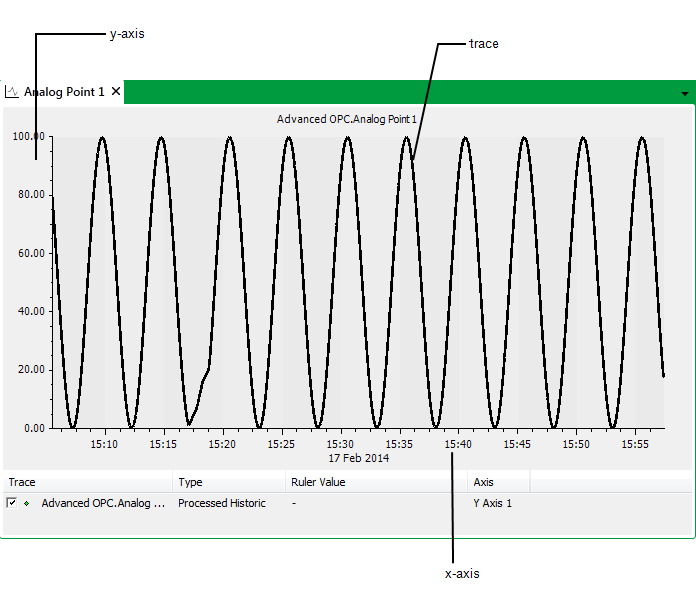Image resolution: width=696 pixels, height=595 pixels.
Task: Click the graph title Advanced OPC.Analog Point 1
Action: coord(347,119)
